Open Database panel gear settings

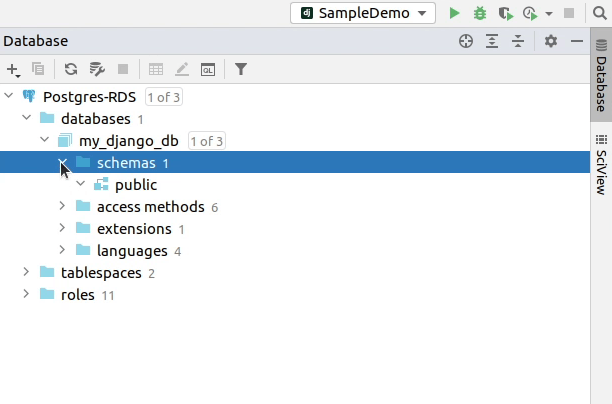coord(550,41)
